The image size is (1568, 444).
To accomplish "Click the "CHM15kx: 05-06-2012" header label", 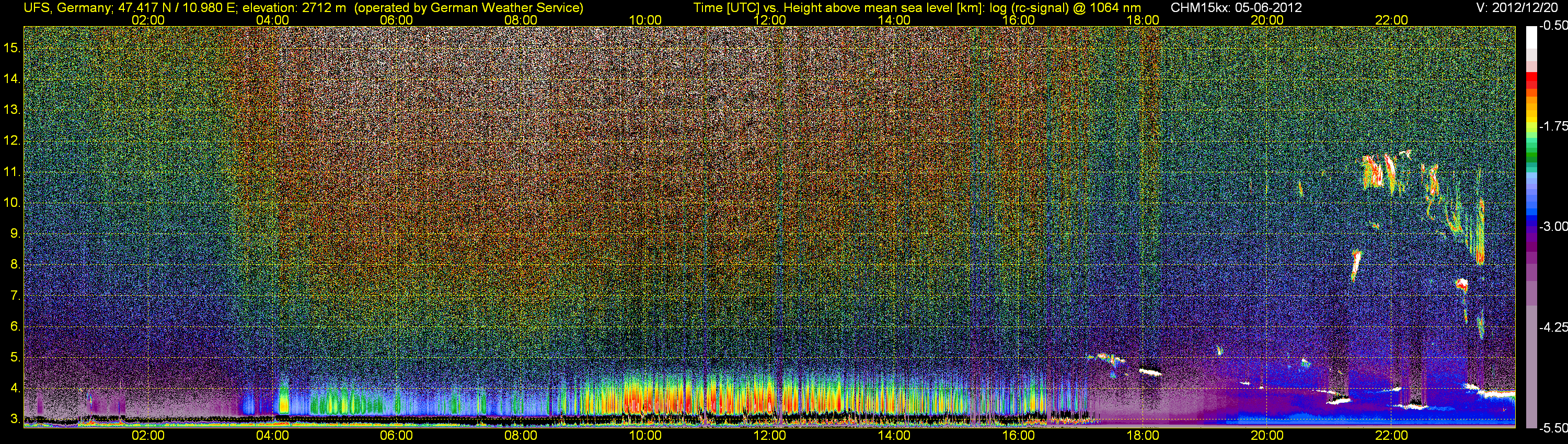I will coord(1235,7).
